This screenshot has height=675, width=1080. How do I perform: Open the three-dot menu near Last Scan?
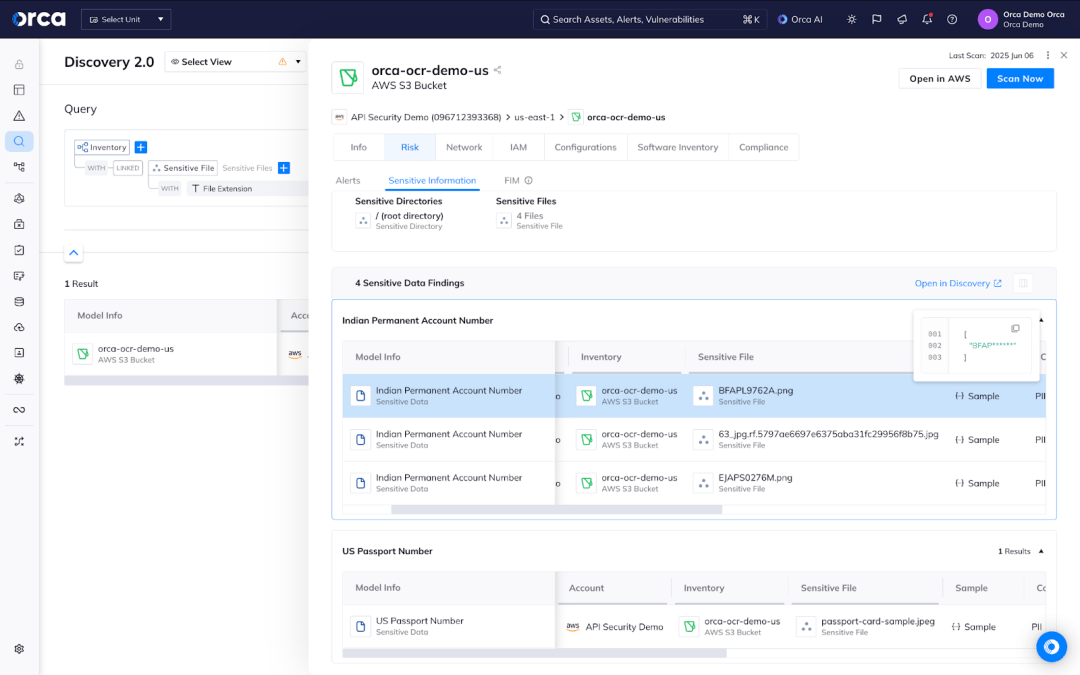pos(1048,55)
